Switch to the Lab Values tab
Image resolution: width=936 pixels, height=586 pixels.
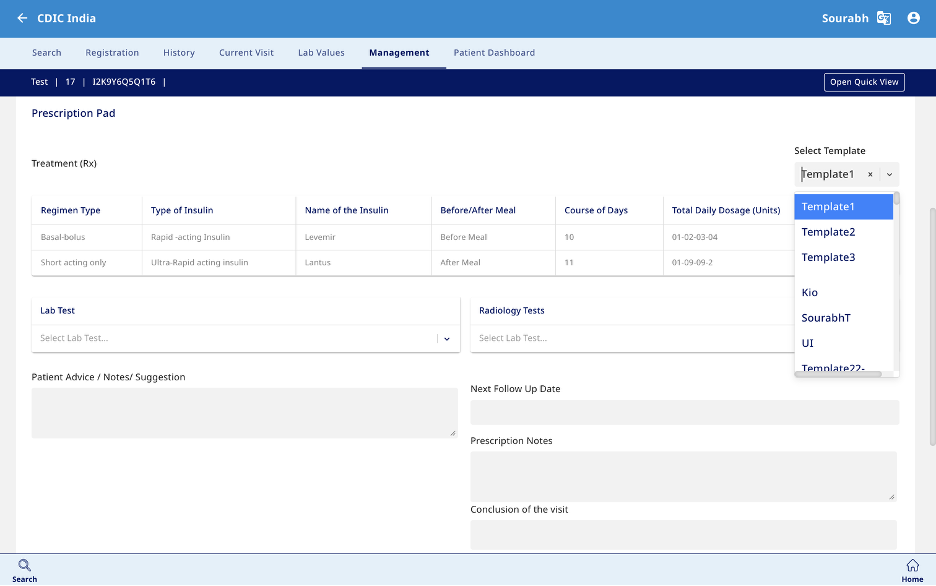tap(321, 52)
